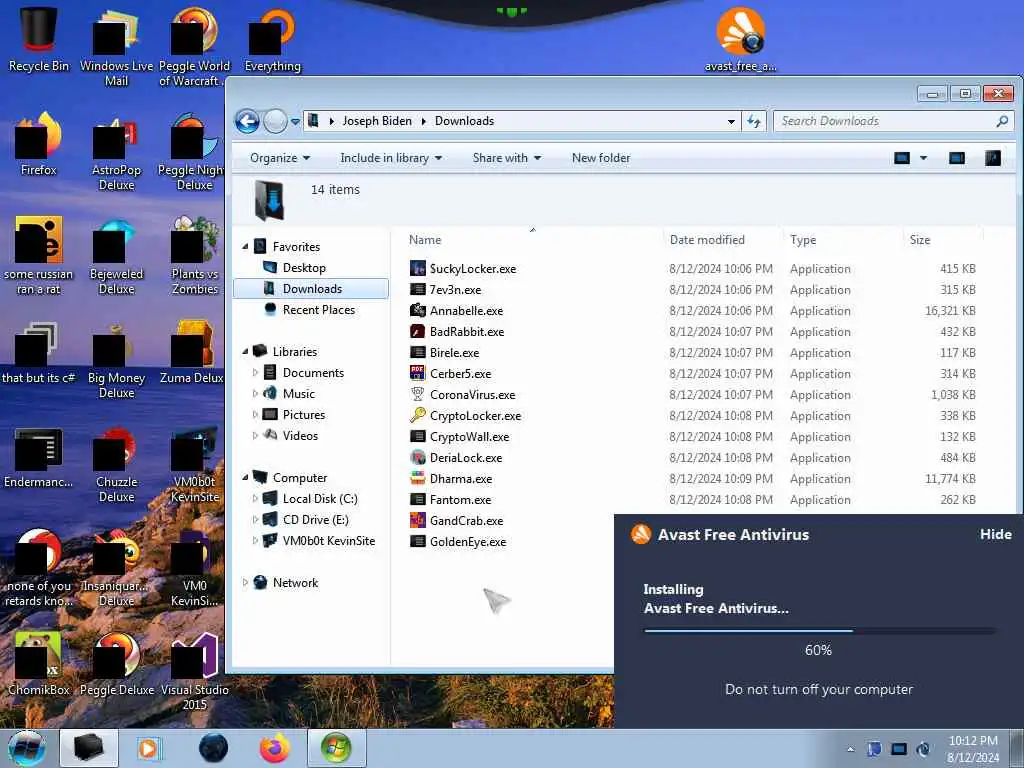
Task: Open the Visual Studio 2015 desktop shortcut
Action: pyautogui.click(x=195, y=671)
